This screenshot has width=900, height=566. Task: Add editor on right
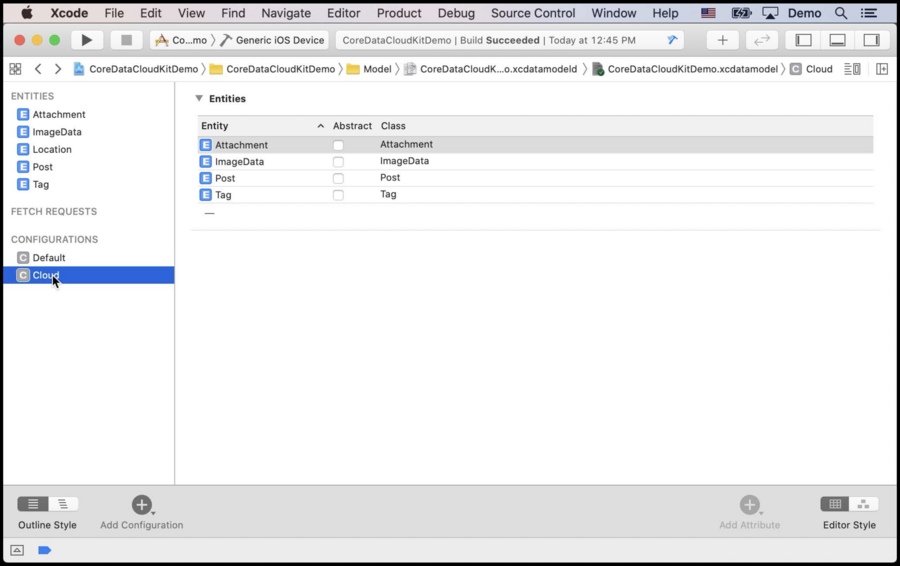(x=882, y=69)
